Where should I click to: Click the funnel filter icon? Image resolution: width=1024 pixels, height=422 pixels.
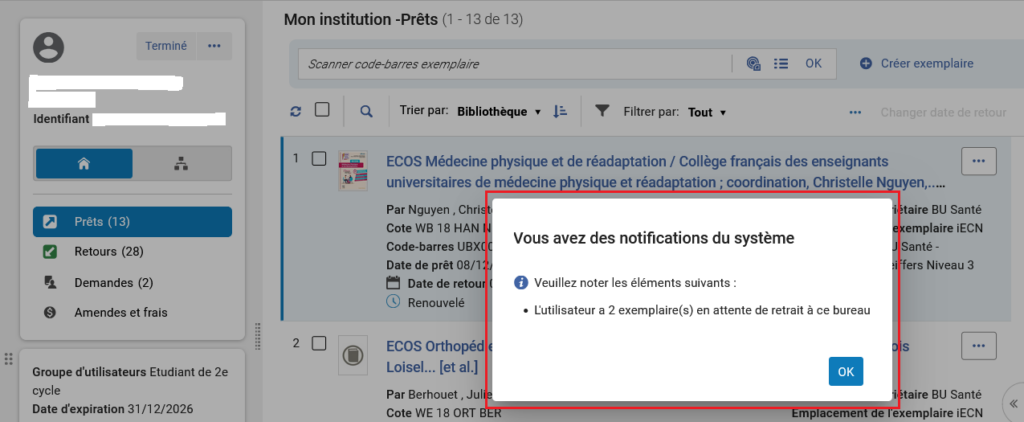click(x=602, y=111)
